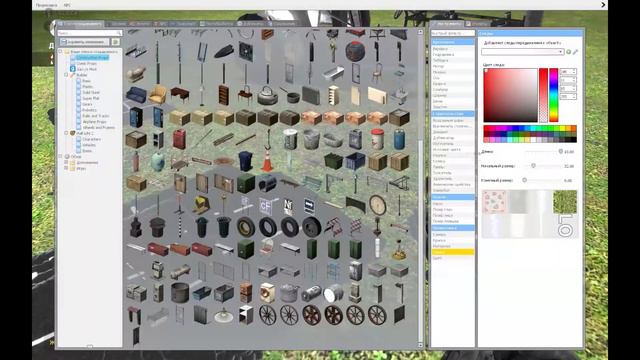This screenshot has width=640, height=360.
Task: Spawn the yellow armchair prop
Action: [158, 96]
